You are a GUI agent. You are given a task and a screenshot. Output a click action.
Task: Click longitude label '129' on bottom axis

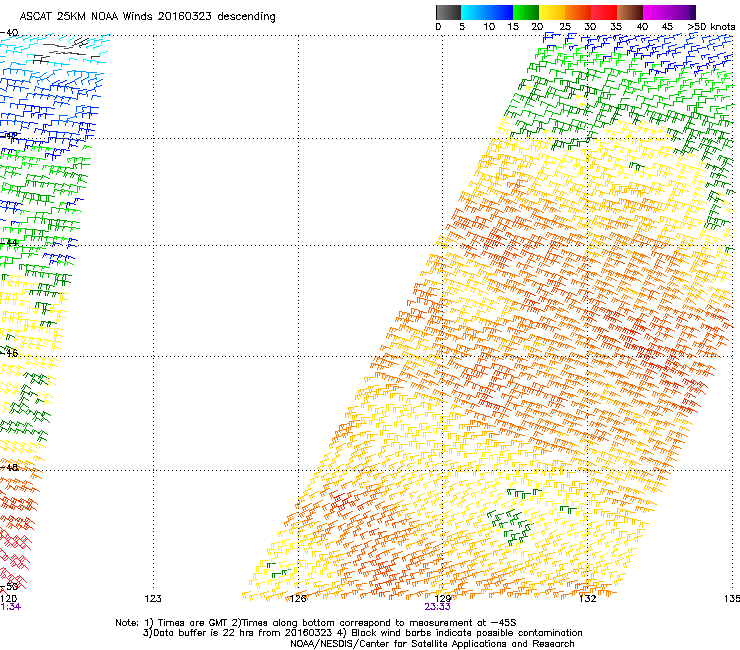pos(442,599)
